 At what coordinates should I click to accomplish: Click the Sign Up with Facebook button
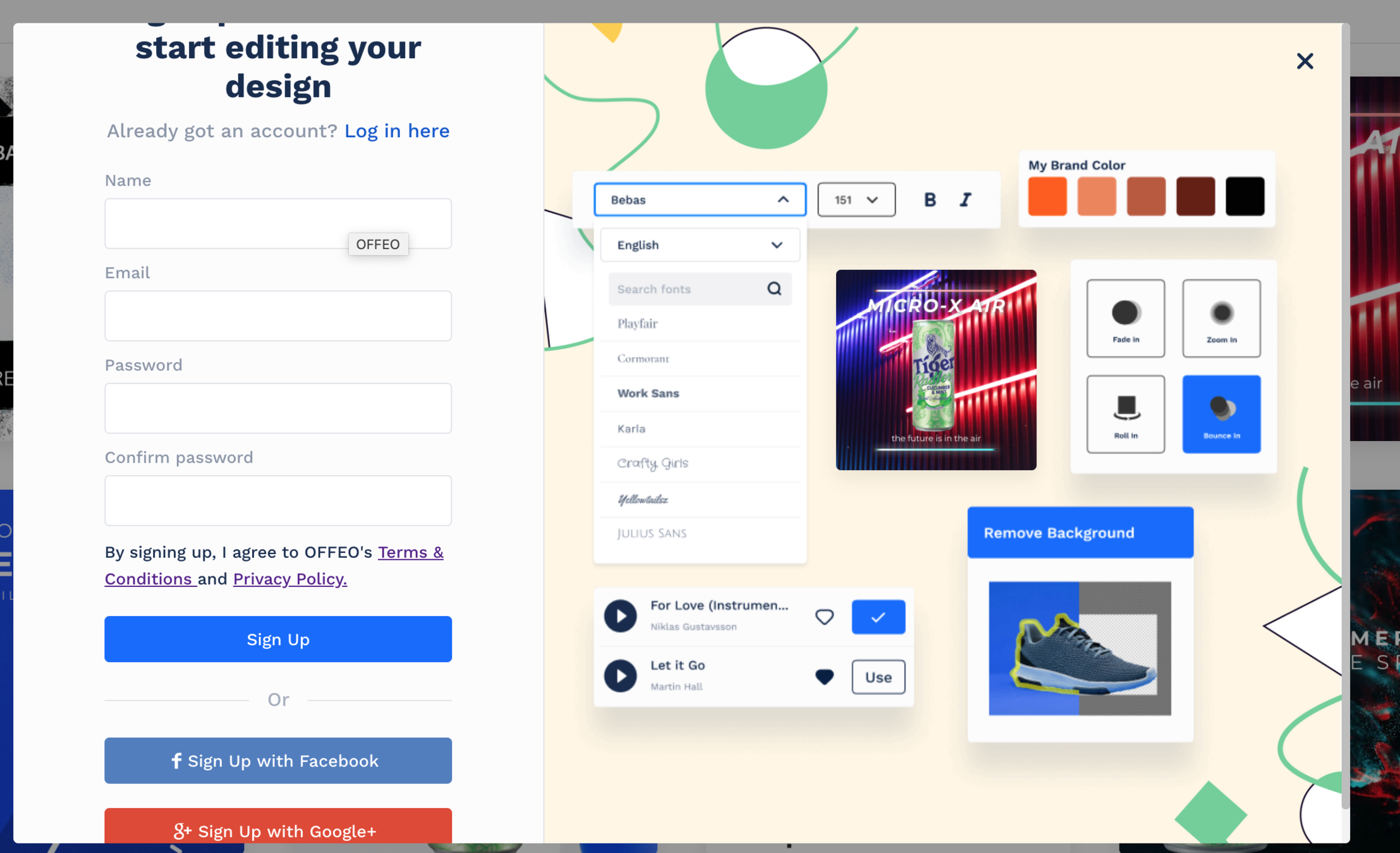pyautogui.click(x=278, y=760)
